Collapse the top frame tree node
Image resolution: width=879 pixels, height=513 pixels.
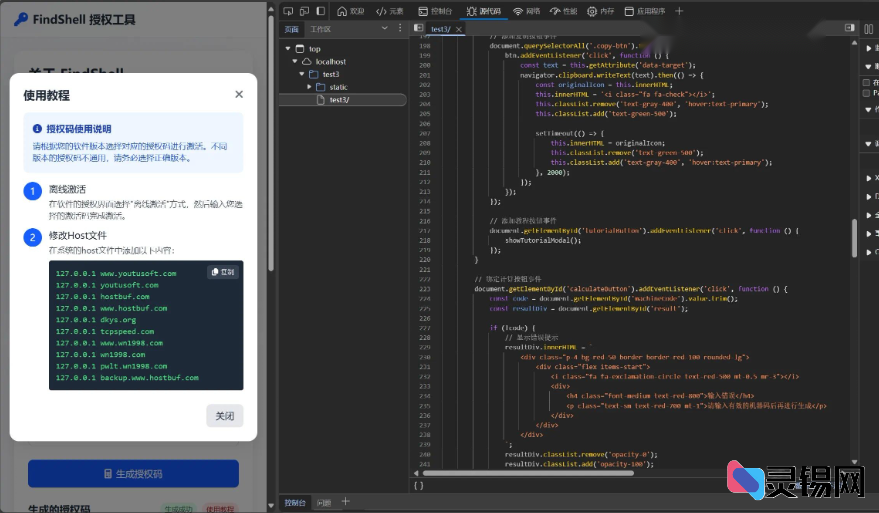point(288,48)
